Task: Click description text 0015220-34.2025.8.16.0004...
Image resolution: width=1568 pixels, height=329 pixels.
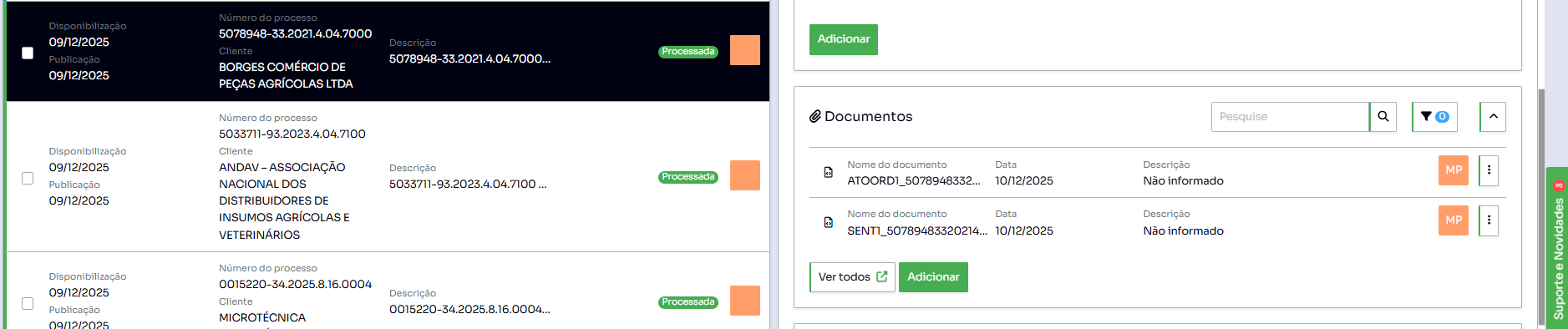Action: pyautogui.click(x=469, y=309)
